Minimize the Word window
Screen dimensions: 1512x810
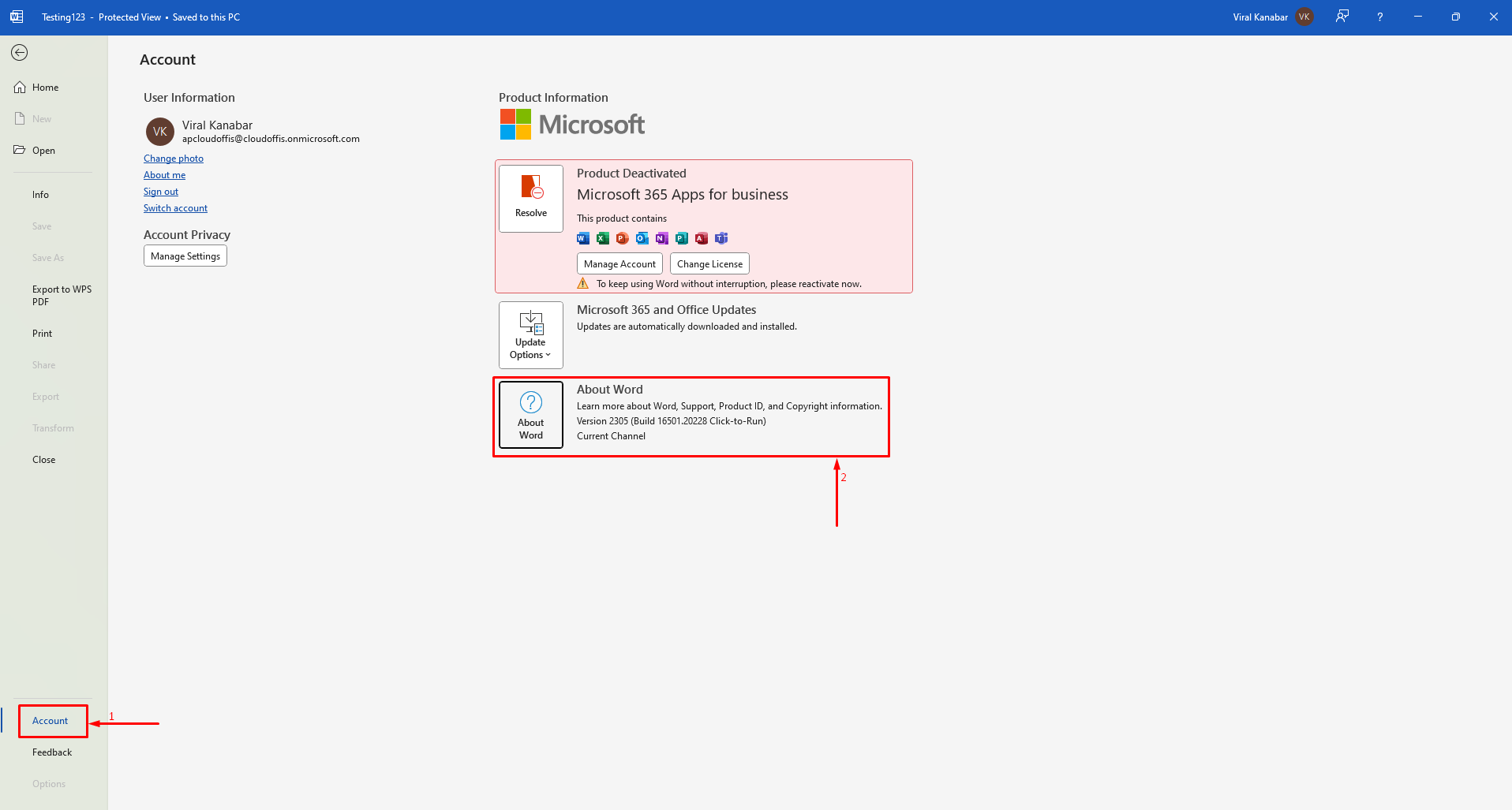1417,17
